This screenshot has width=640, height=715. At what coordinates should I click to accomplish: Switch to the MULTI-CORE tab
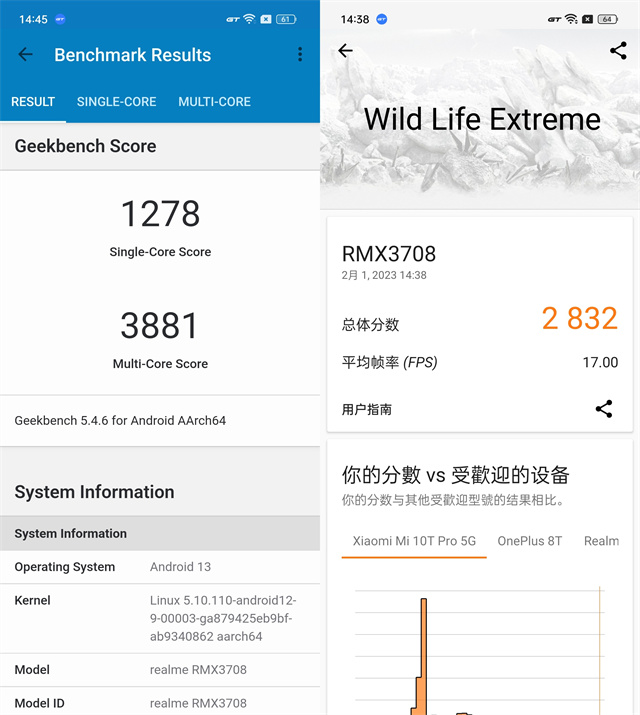pyautogui.click(x=214, y=102)
